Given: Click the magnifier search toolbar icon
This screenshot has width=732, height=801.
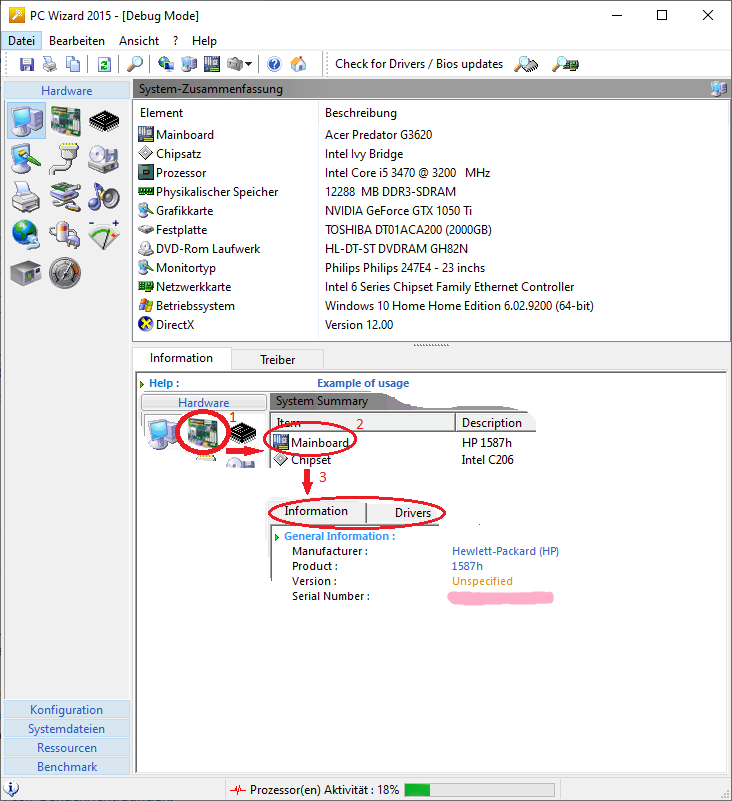Looking at the screenshot, I should 134,64.
